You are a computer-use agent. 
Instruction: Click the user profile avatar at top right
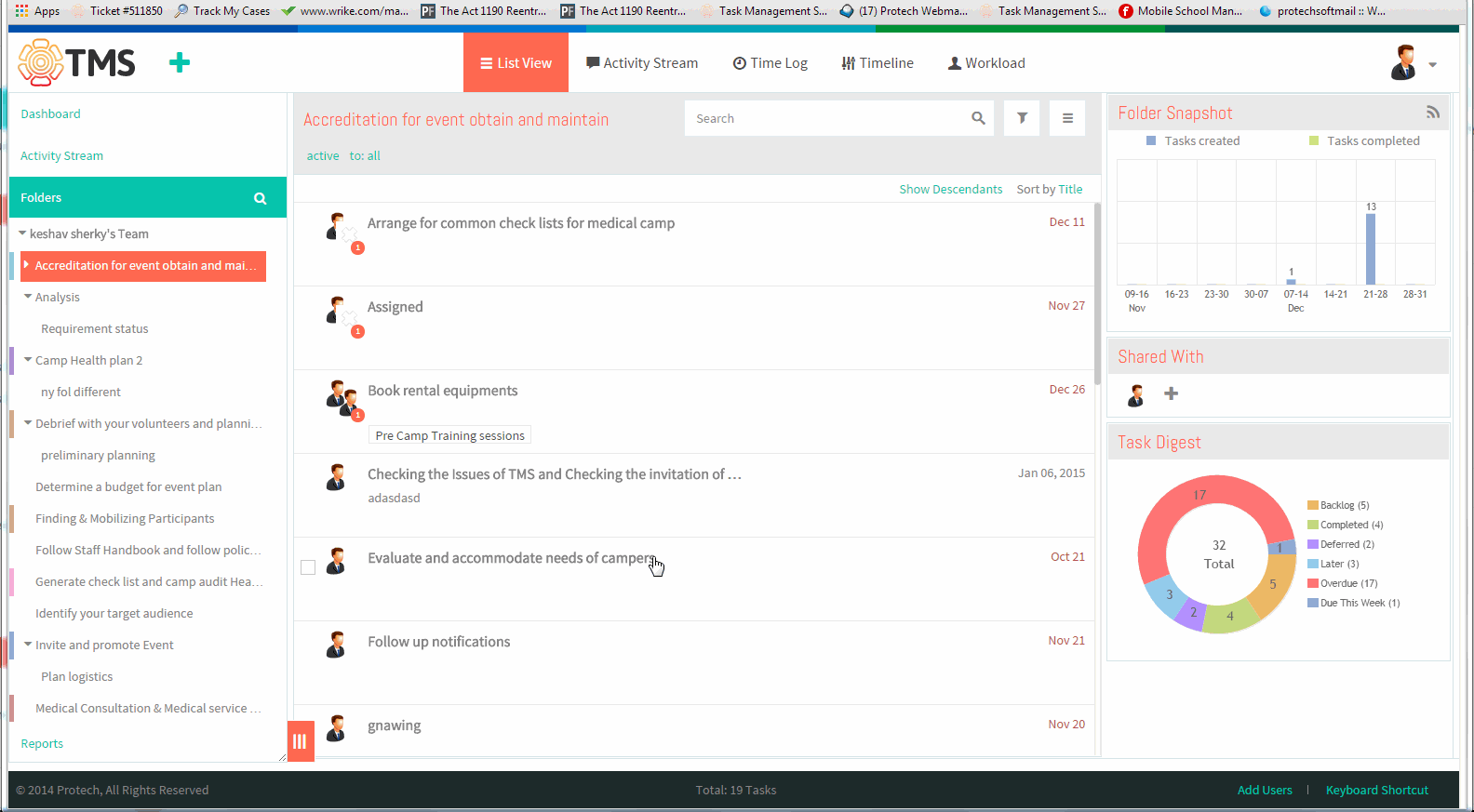1403,62
